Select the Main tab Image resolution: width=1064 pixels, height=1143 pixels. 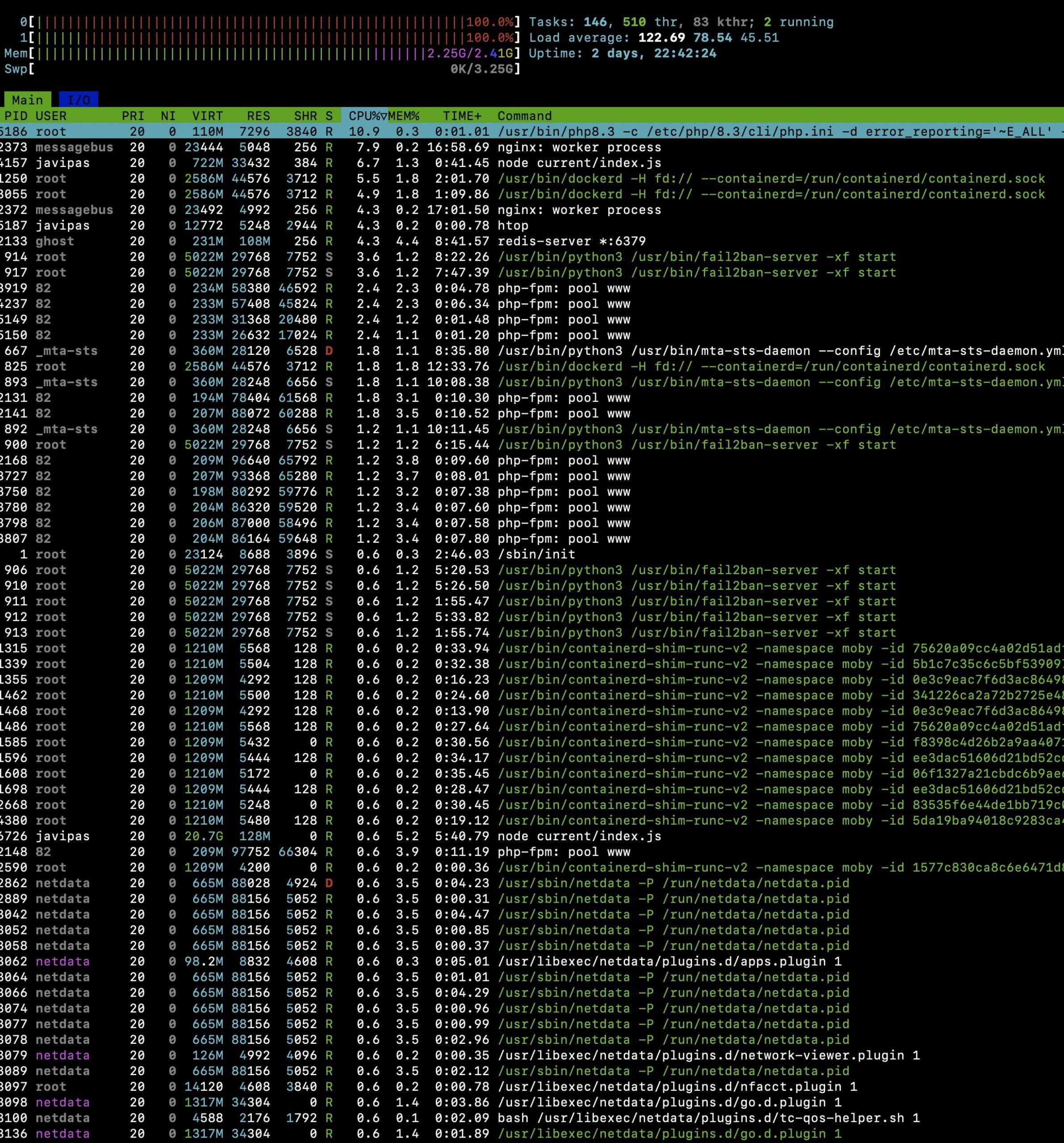tap(27, 100)
